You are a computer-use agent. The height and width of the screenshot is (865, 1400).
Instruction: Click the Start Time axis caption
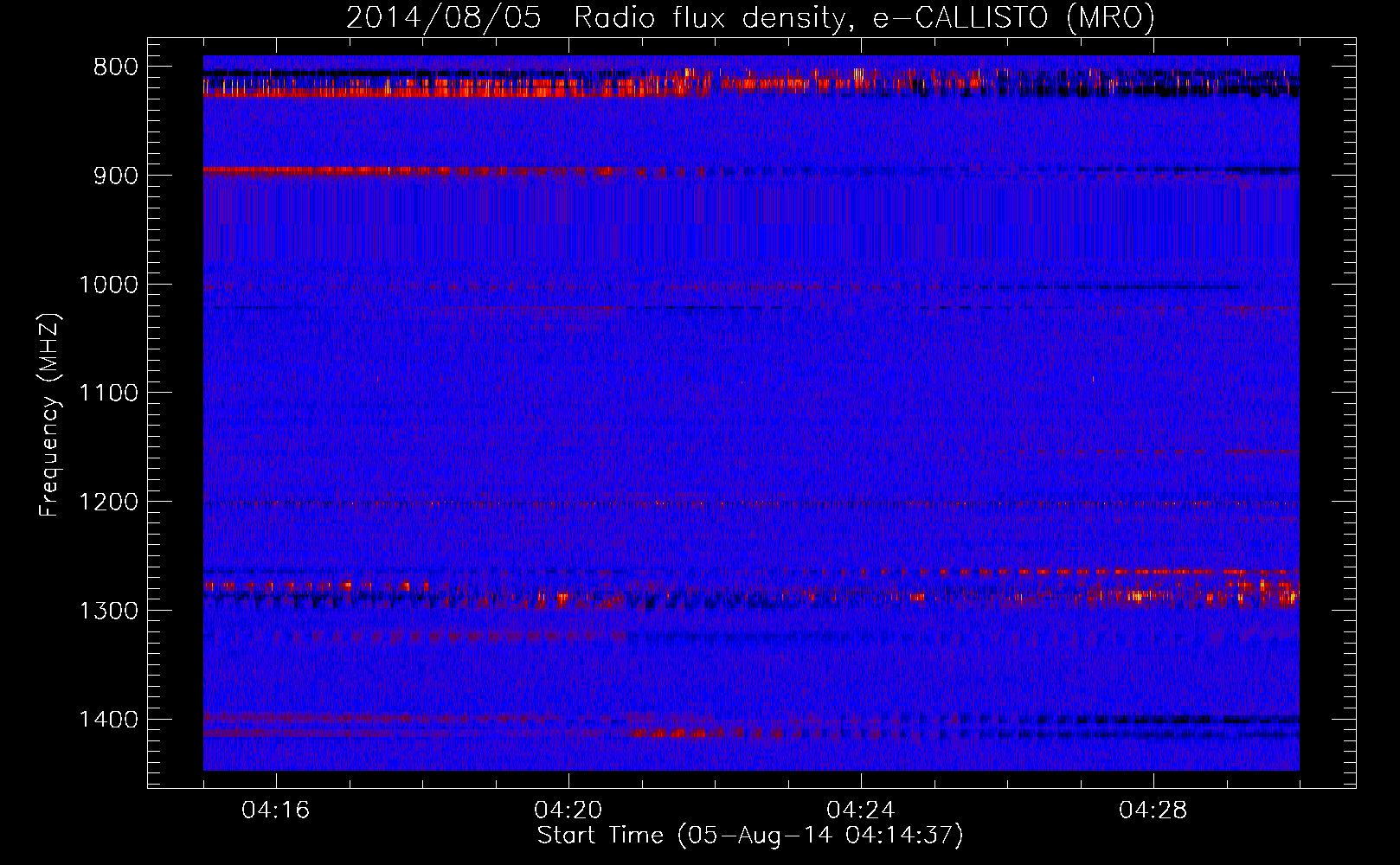pos(750,836)
